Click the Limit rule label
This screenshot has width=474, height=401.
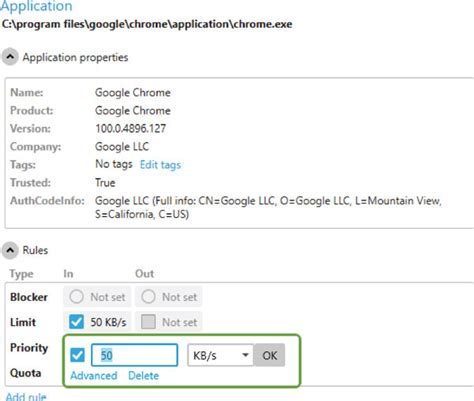tap(23, 322)
